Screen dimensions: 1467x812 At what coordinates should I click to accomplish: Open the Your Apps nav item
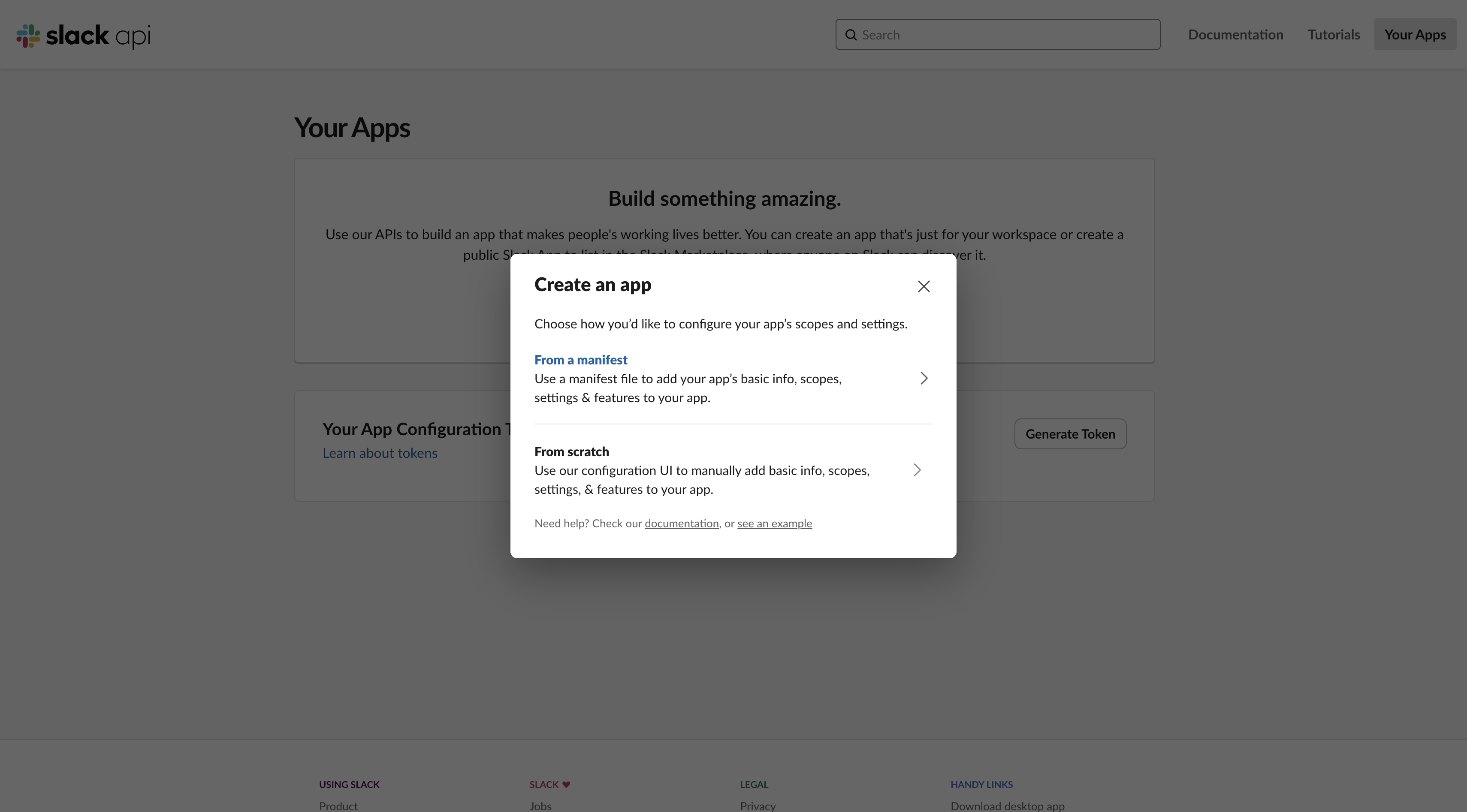[x=1415, y=34]
